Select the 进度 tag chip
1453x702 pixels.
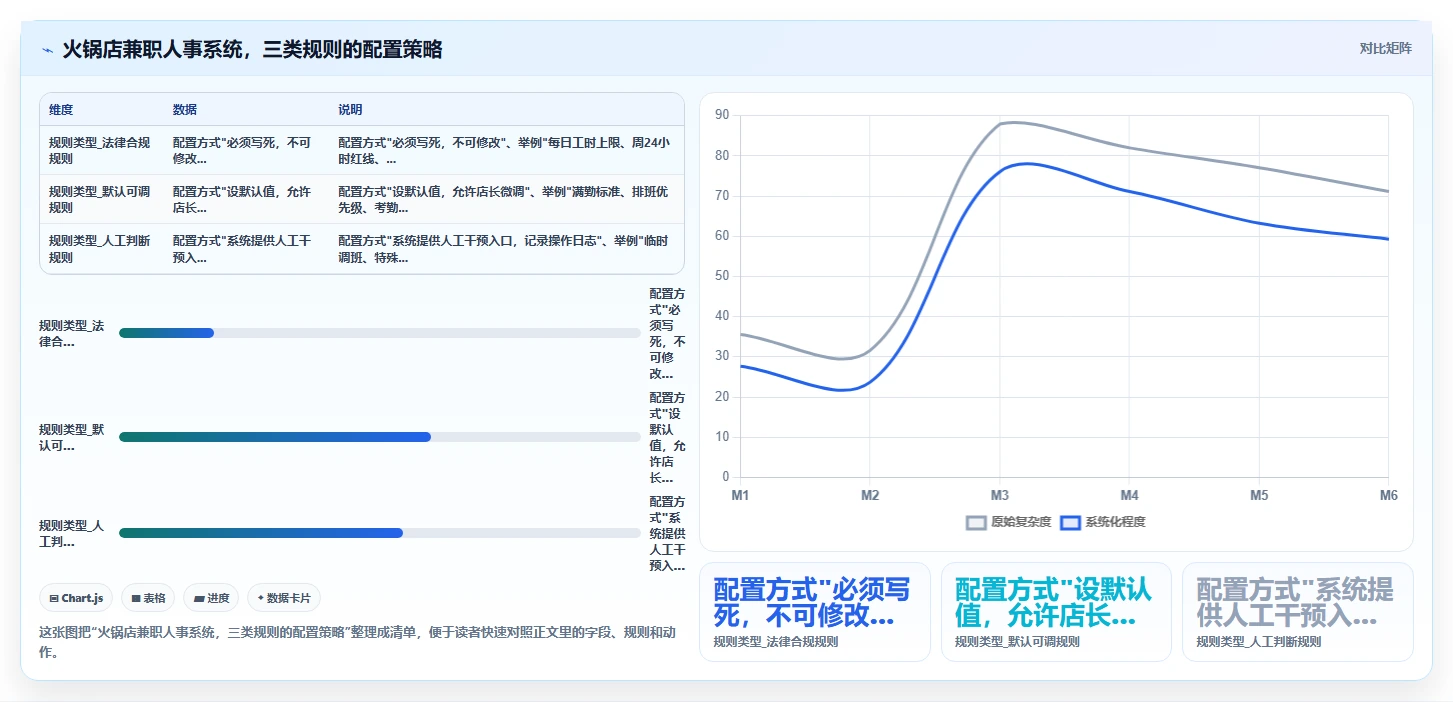pyautogui.click(x=211, y=598)
